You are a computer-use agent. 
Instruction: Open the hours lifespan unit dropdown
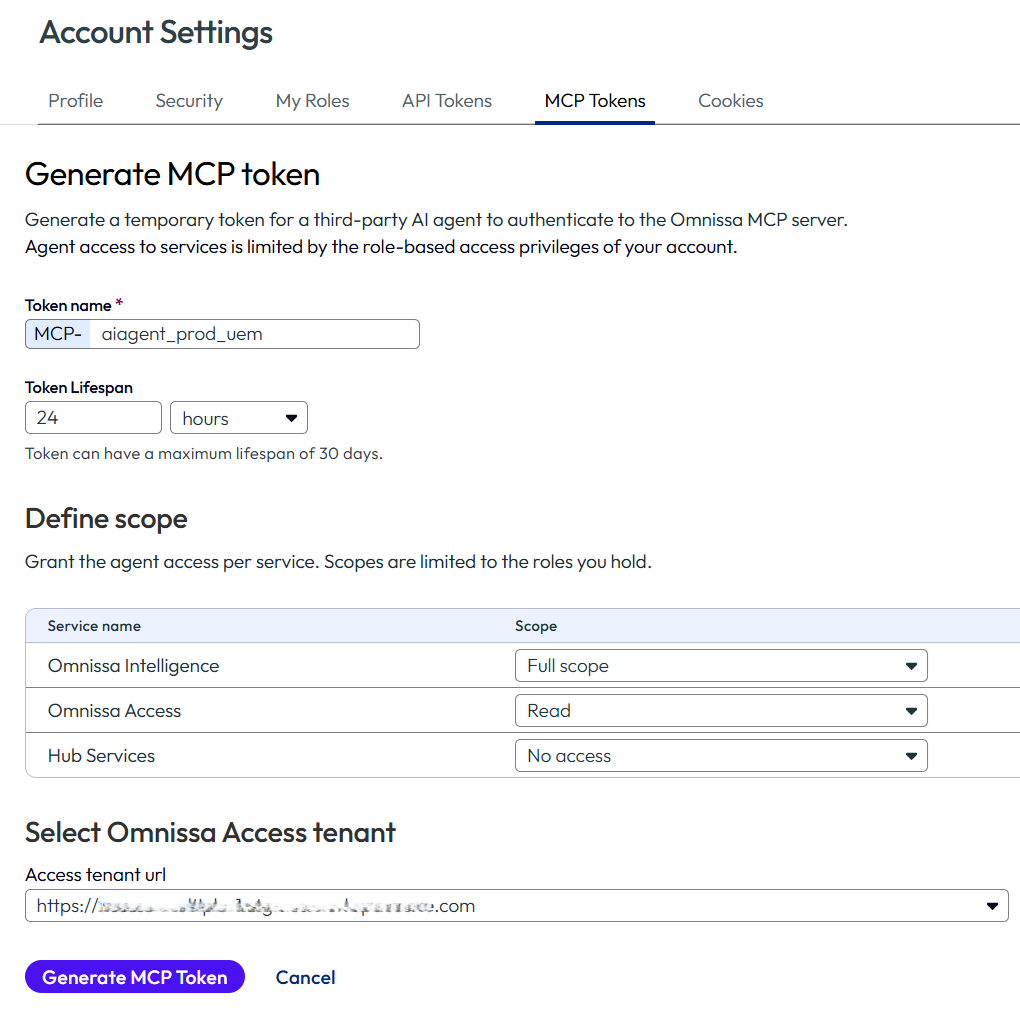click(x=239, y=418)
